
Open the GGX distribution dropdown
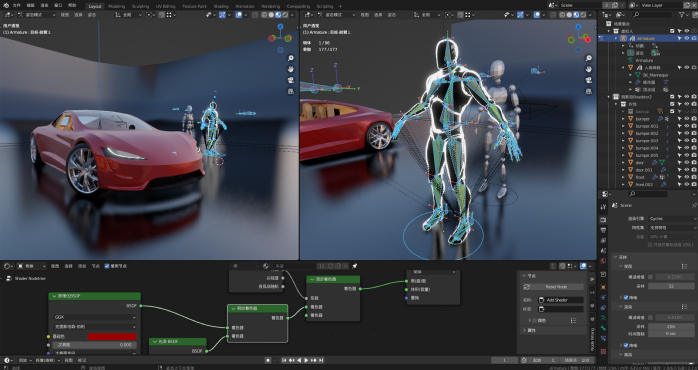click(94, 317)
